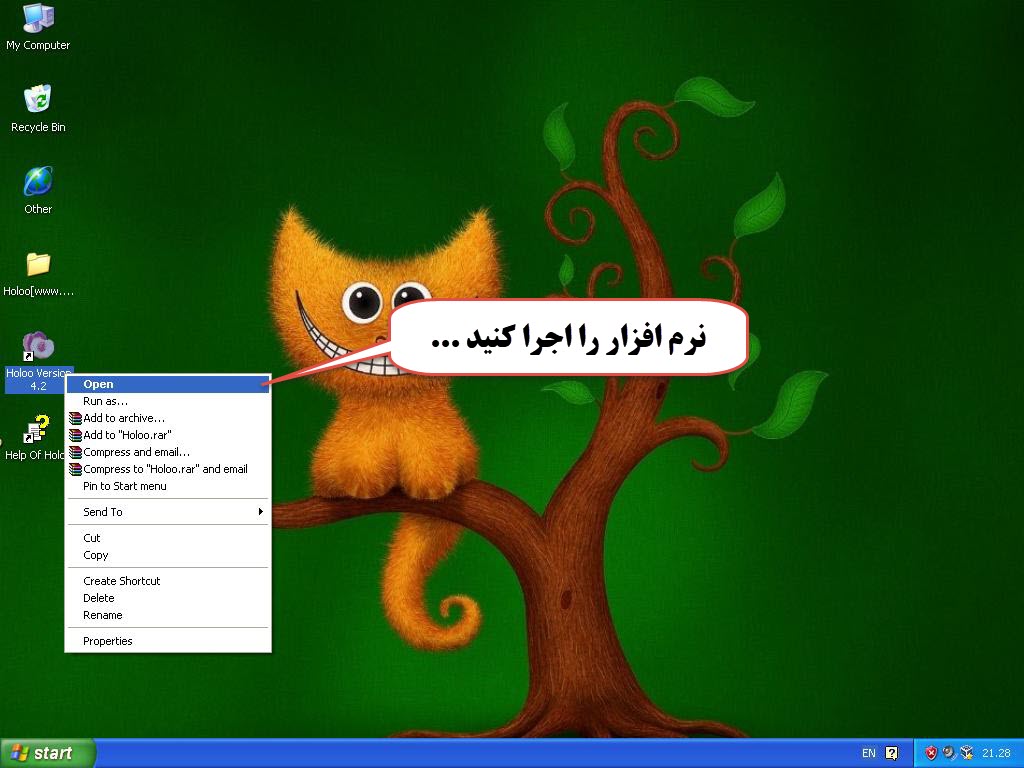Choose Add to "Holoo.rar" option

[x=127, y=435]
